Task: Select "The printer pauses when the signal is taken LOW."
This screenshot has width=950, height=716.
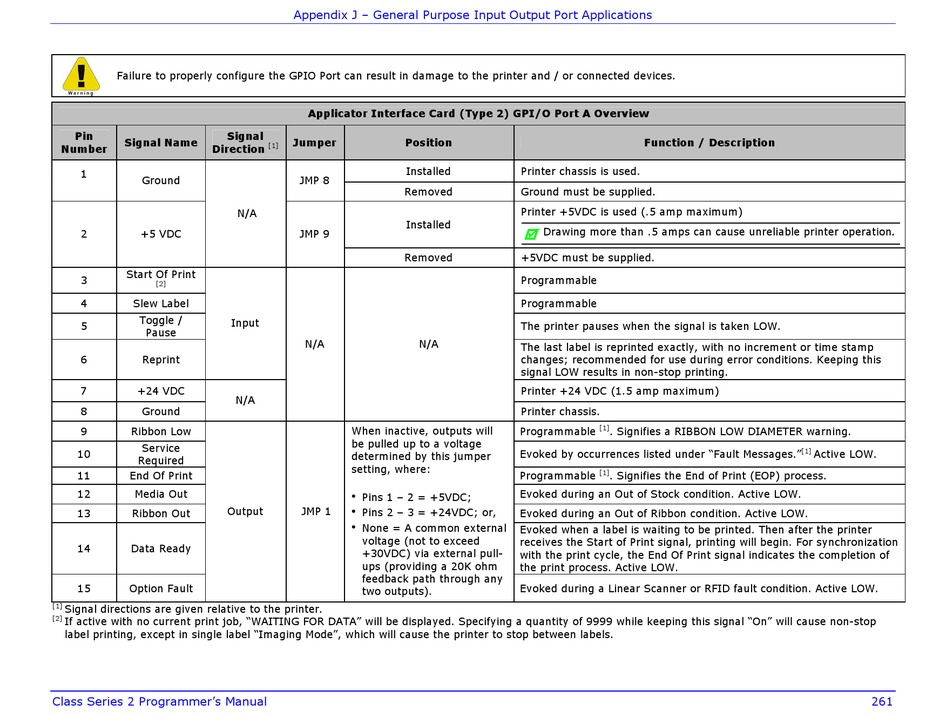Action: [x=650, y=327]
